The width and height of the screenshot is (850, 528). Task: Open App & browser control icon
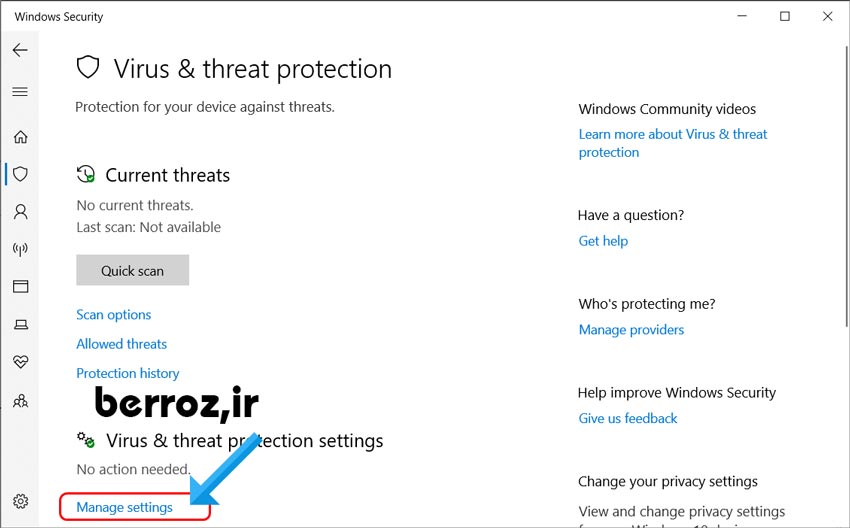click(20, 287)
